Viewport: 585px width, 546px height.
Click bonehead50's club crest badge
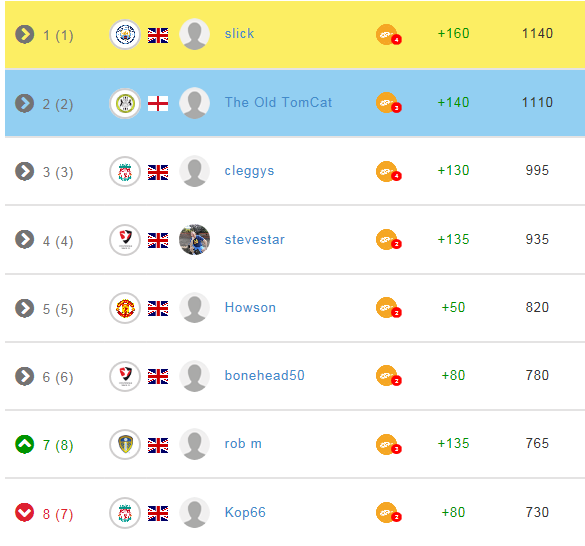125,376
